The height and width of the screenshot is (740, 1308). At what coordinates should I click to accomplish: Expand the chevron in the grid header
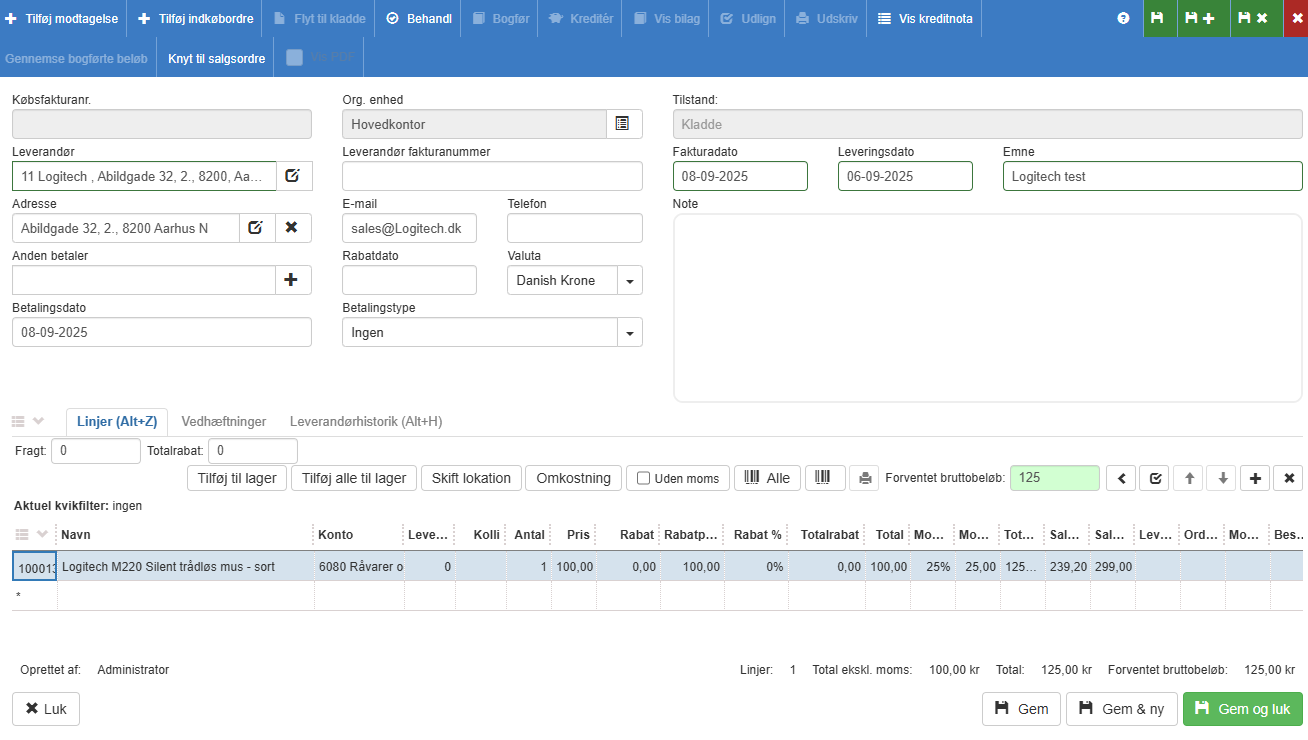coord(43,534)
